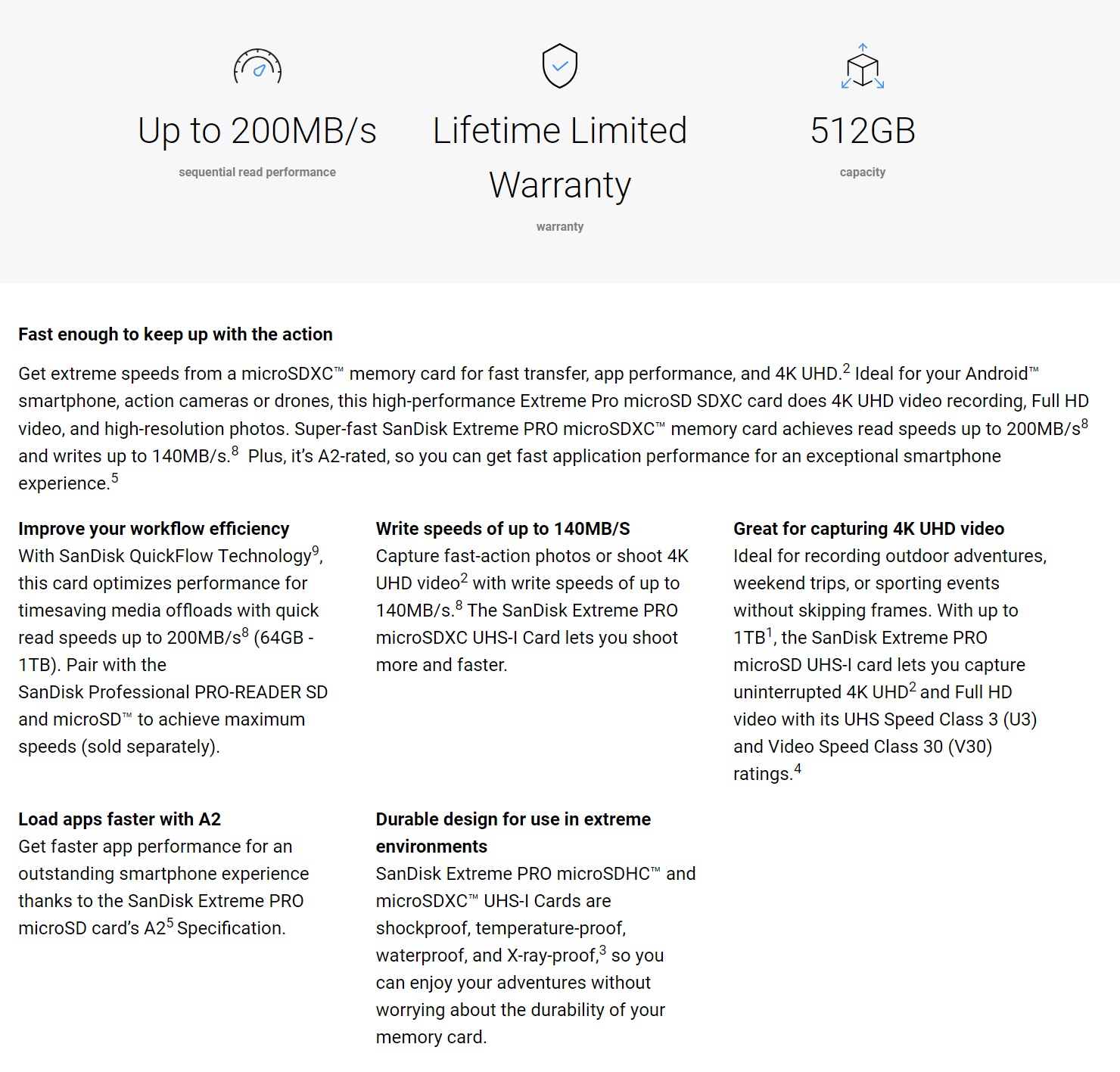Viewport: 1120px width, 1072px height.
Task: Click "Durable design for use in extreme environments" heading
Action: click(x=513, y=832)
